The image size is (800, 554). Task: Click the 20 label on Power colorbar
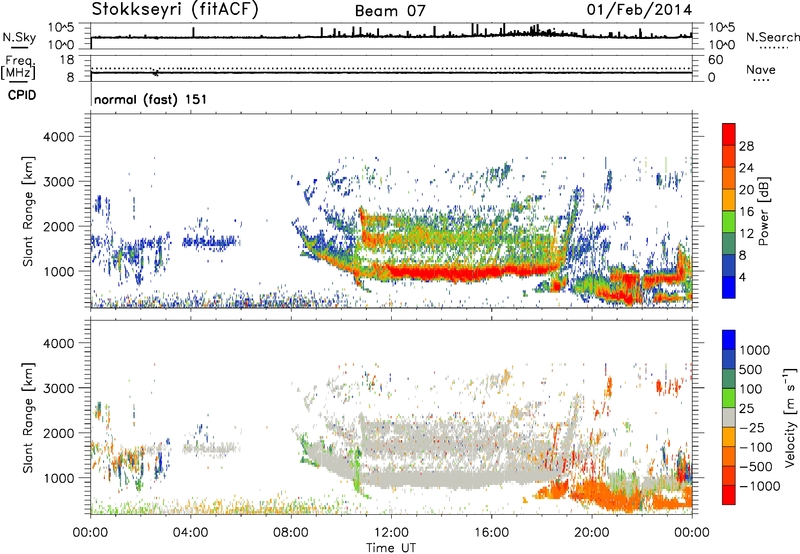tap(746, 190)
